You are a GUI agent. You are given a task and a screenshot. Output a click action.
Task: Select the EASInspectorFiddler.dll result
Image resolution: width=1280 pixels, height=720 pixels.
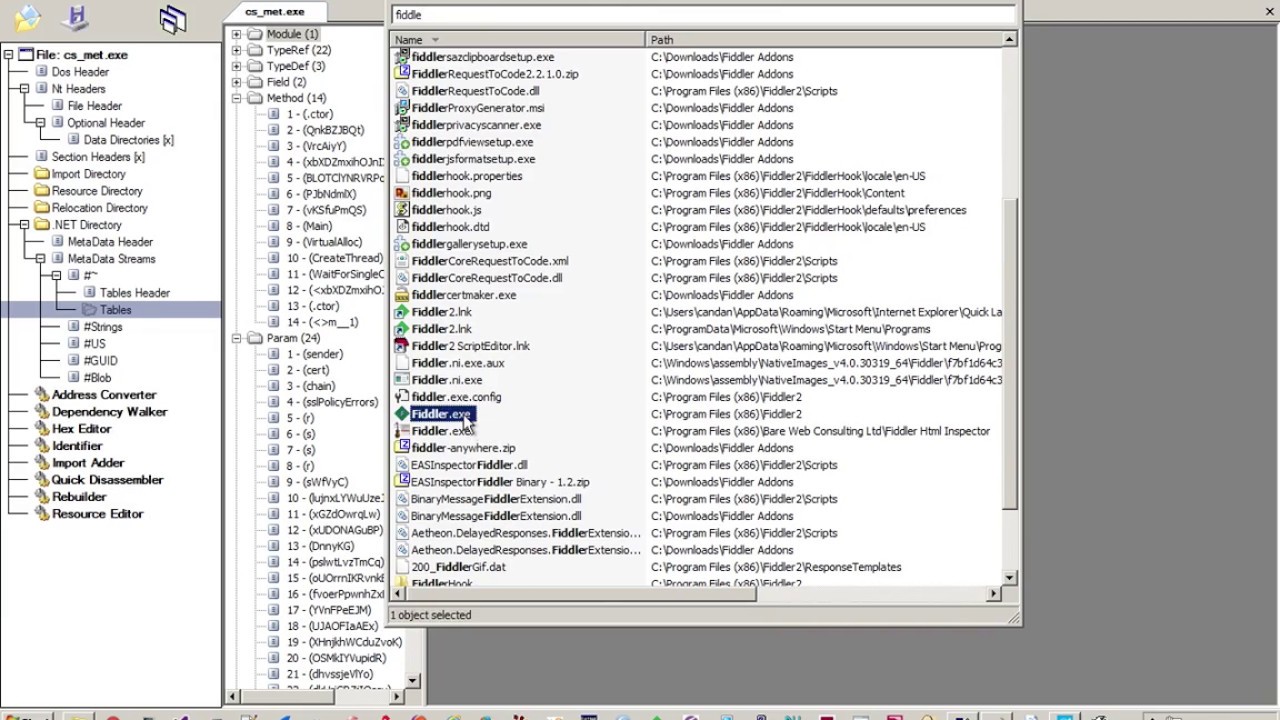[469, 465]
